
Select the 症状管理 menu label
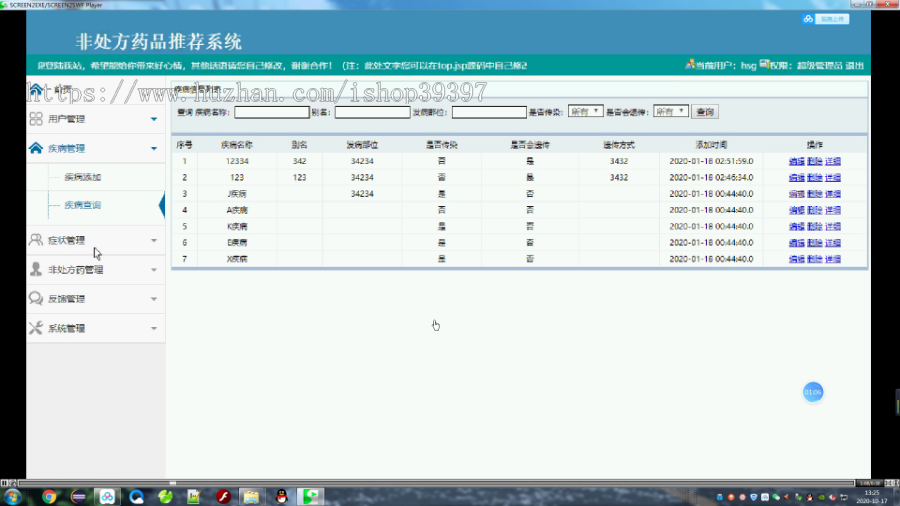tap(67, 240)
